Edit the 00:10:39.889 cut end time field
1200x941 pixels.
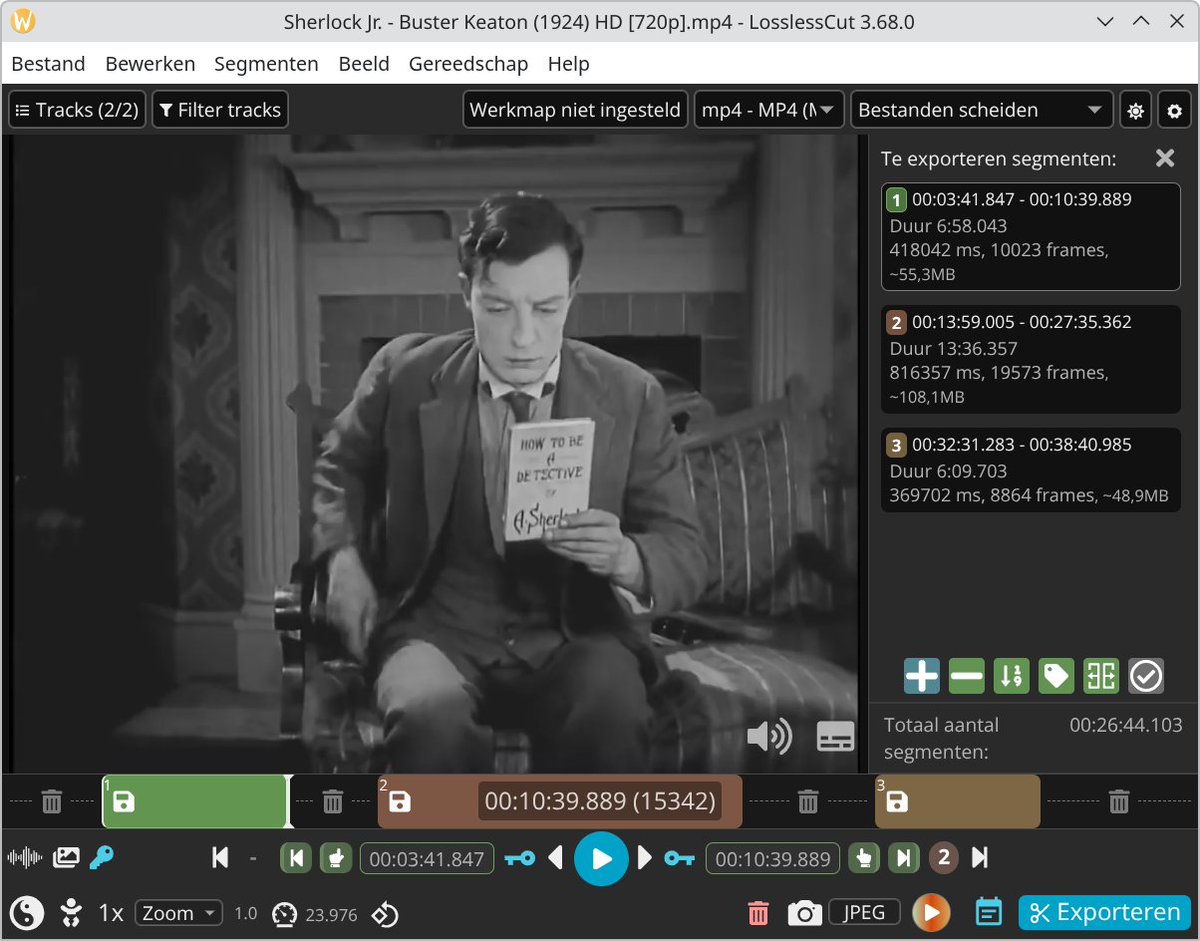tap(772, 858)
